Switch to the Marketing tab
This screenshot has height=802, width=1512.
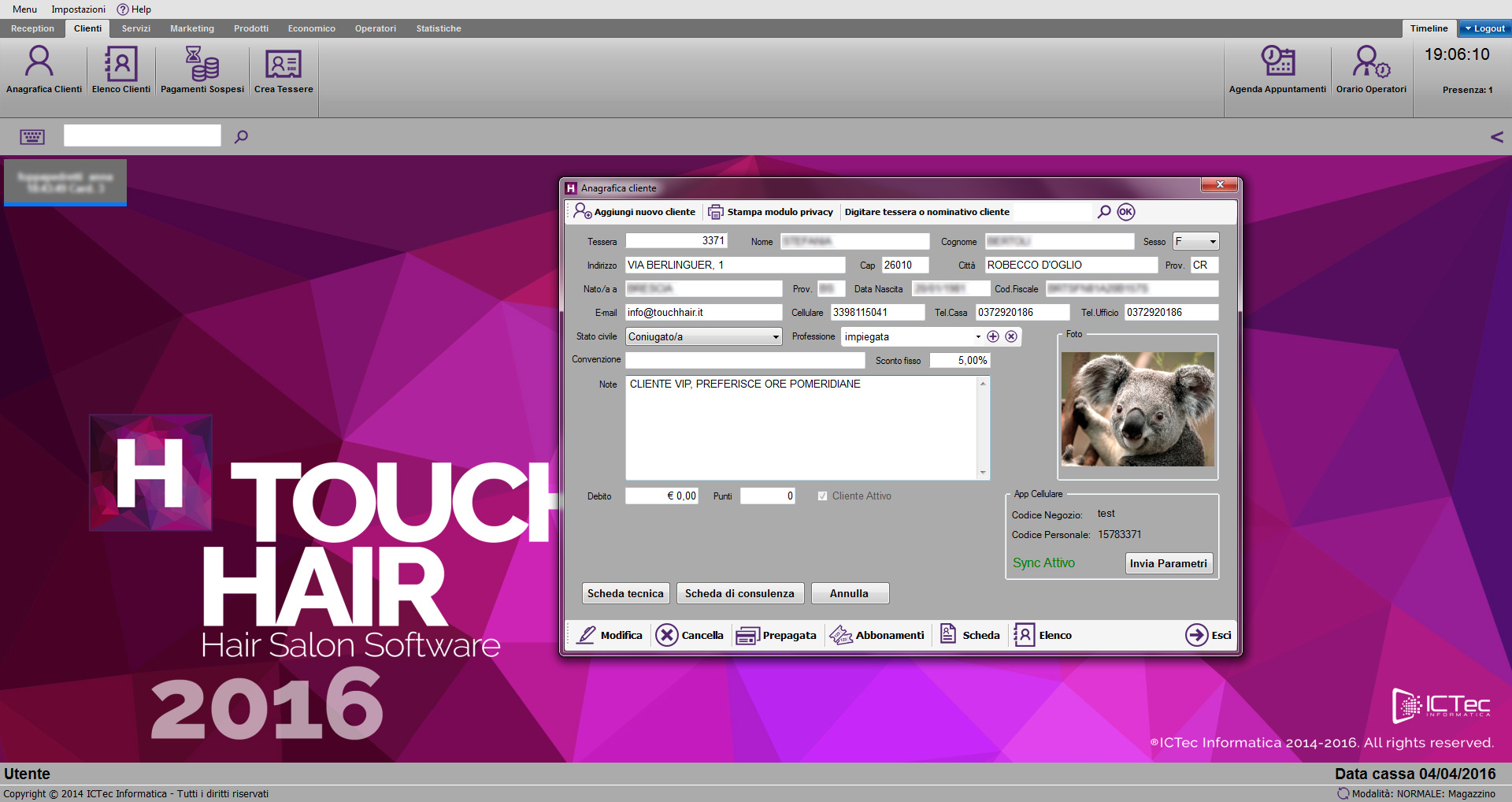point(192,28)
